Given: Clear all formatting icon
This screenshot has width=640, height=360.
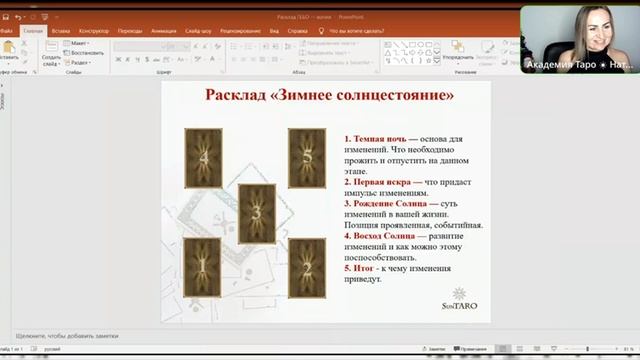Looking at the screenshot, I should coord(218,47).
